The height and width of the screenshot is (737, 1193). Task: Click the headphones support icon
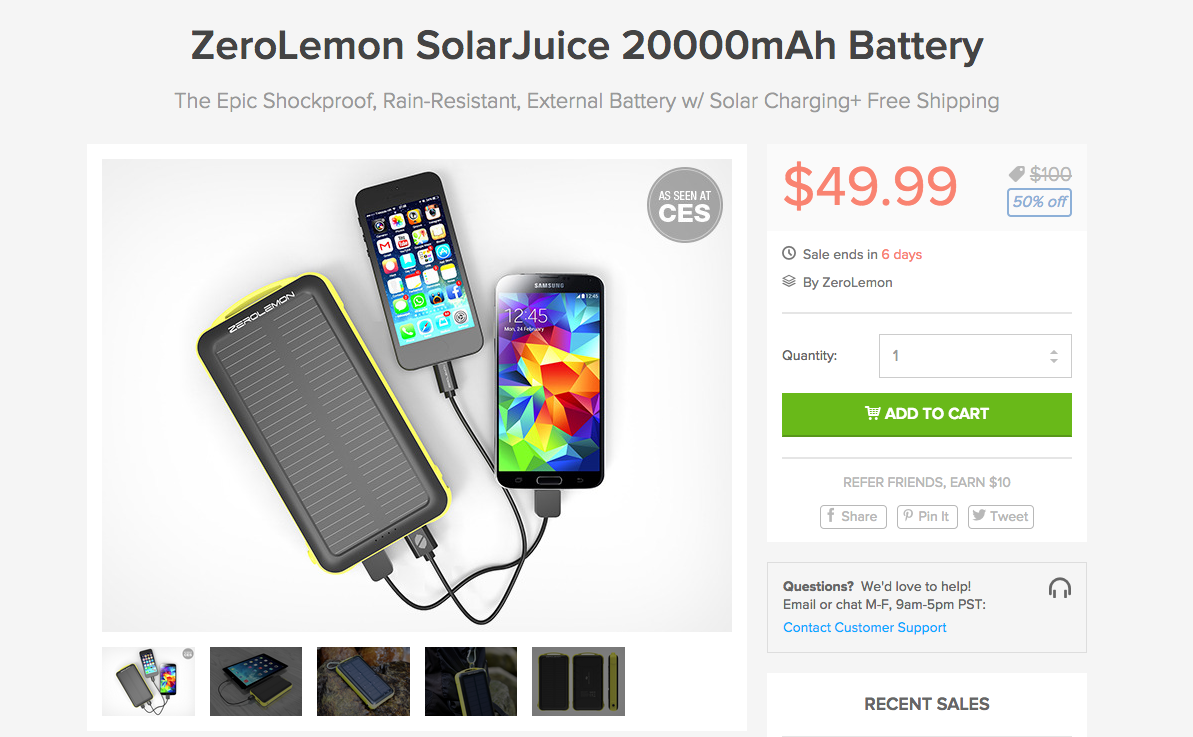1059,588
